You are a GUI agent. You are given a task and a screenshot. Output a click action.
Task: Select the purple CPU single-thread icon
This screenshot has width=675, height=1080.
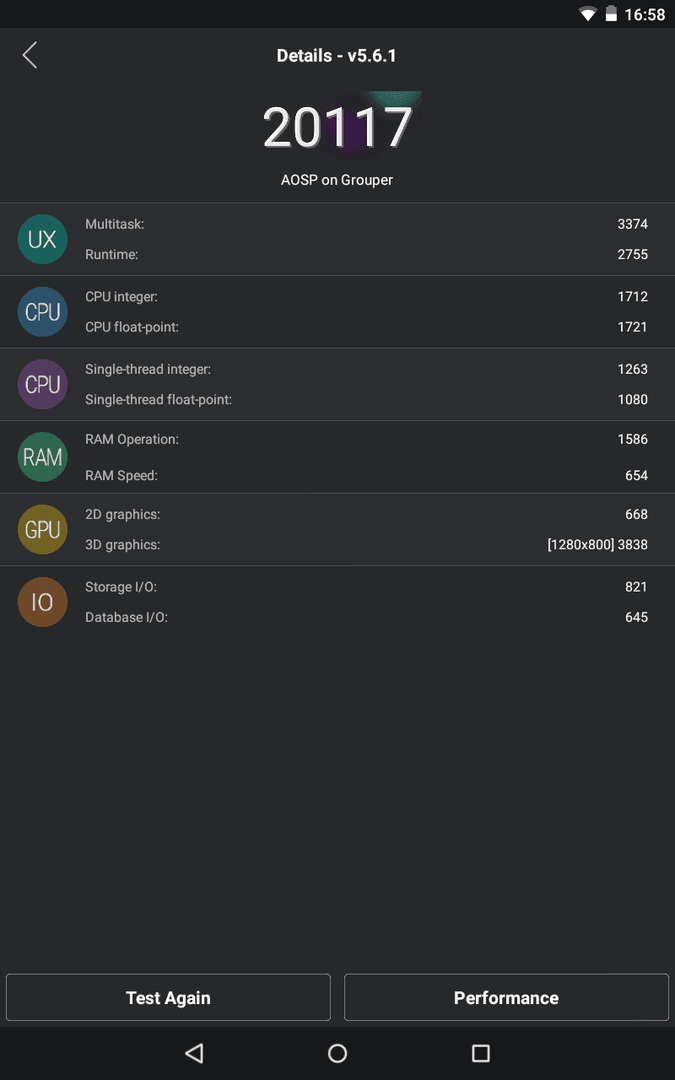(x=42, y=384)
